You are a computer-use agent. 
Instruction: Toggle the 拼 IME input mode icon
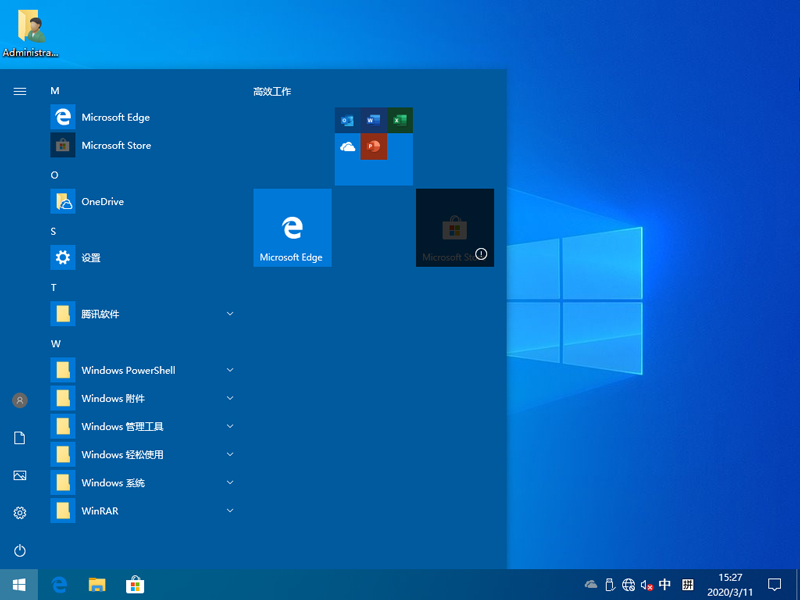point(688,585)
